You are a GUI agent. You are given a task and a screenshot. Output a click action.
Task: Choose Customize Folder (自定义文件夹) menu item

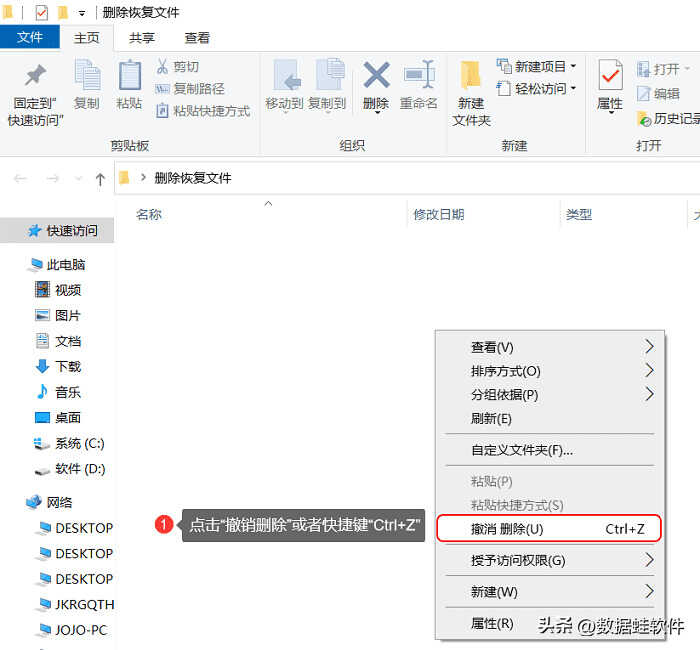tap(550, 450)
